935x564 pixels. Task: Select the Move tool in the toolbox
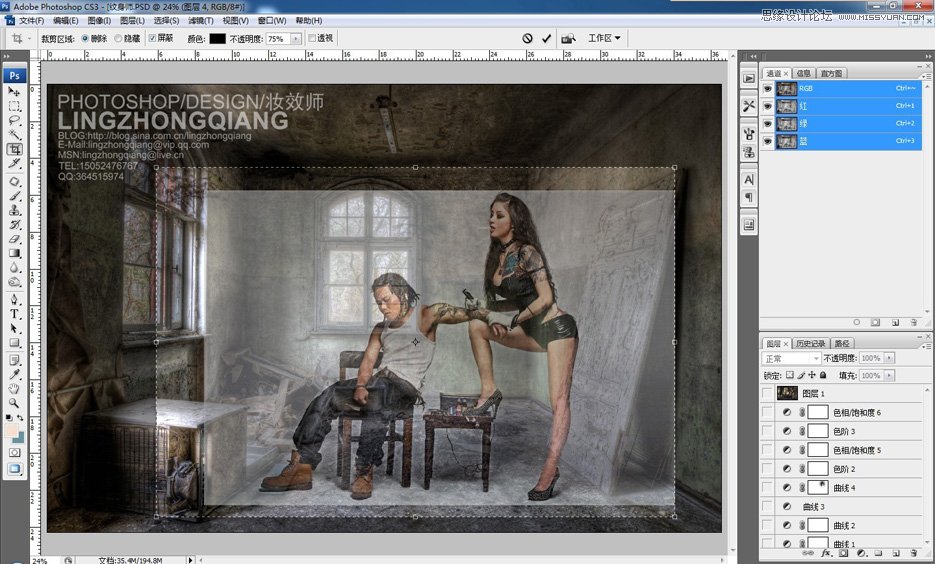point(15,91)
